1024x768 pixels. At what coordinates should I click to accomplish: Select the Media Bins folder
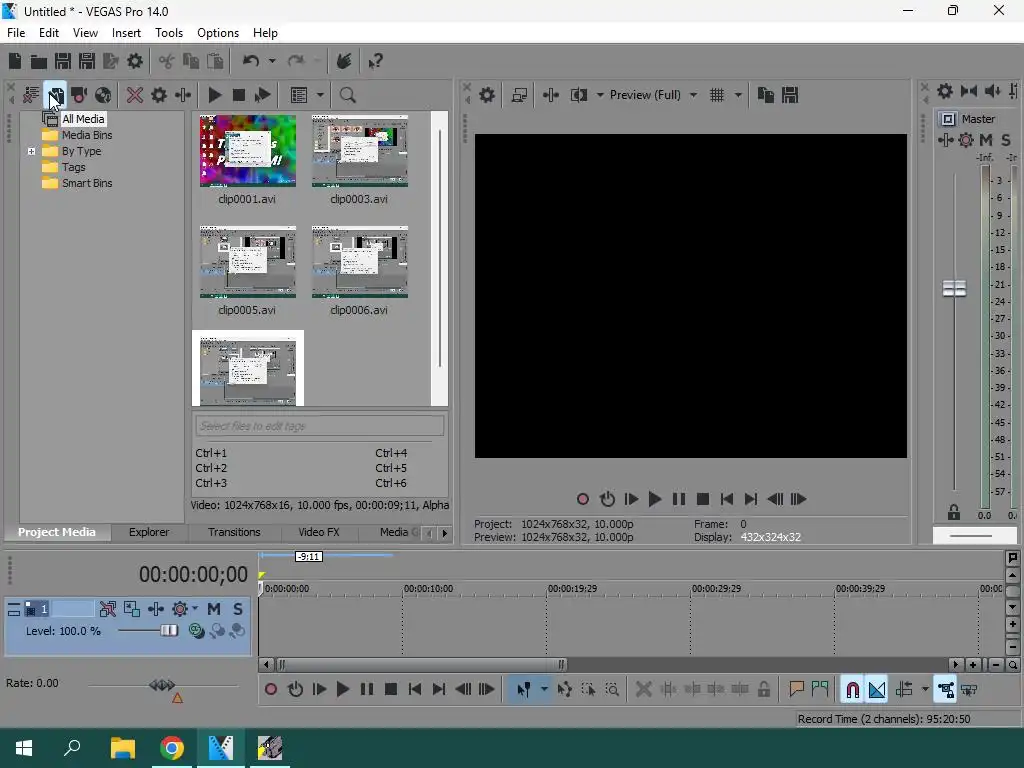click(x=87, y=135)
